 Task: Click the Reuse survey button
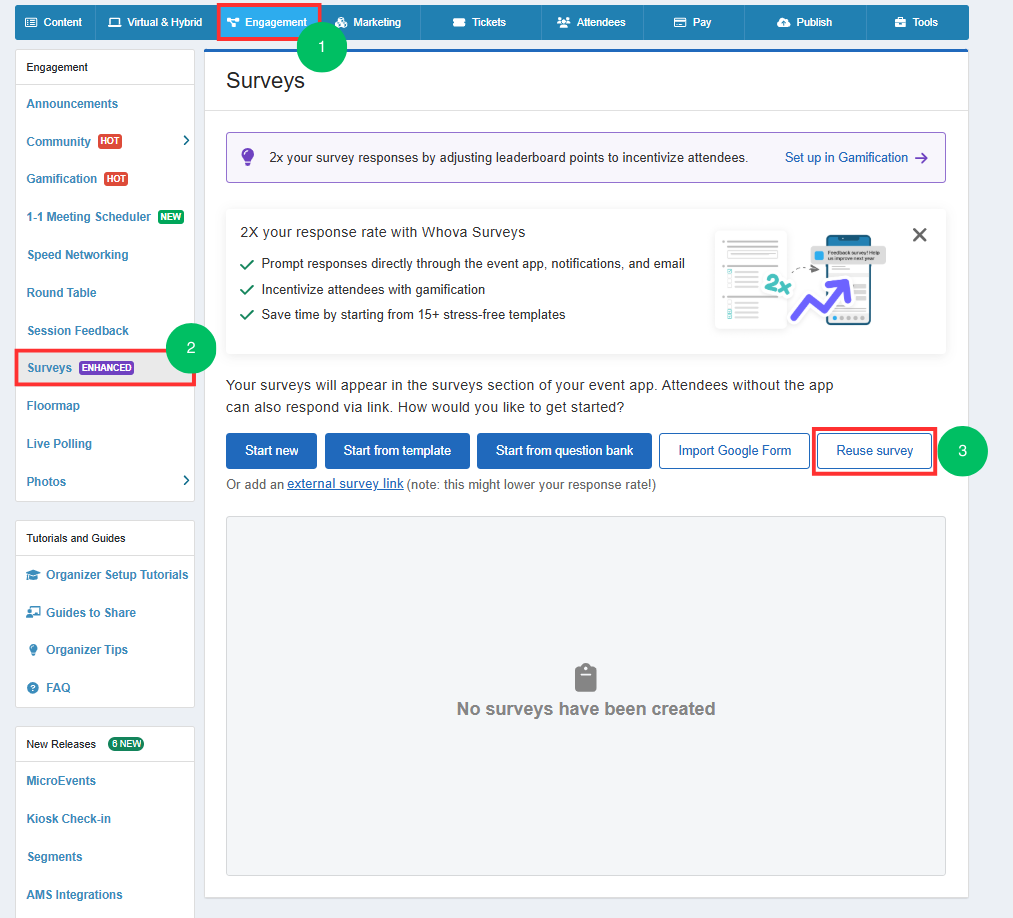(875, 451)
